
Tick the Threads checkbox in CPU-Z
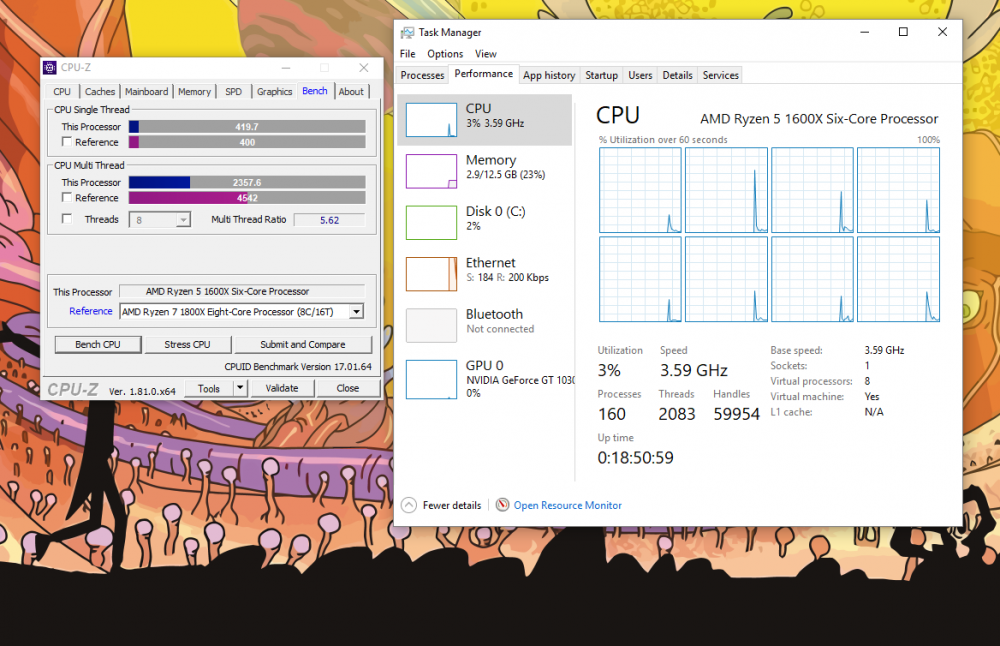point(66,219)
